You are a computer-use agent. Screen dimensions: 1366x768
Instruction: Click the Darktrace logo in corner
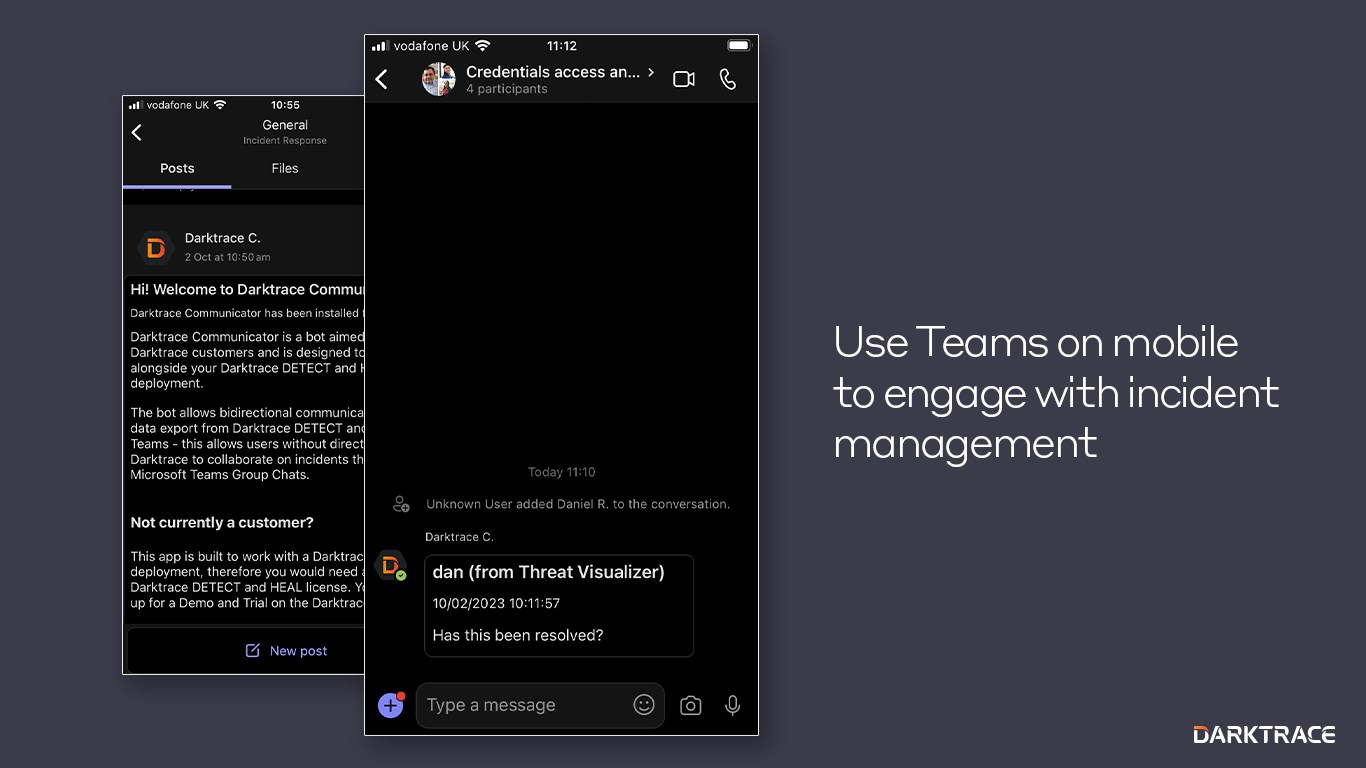click(1264, 735)
